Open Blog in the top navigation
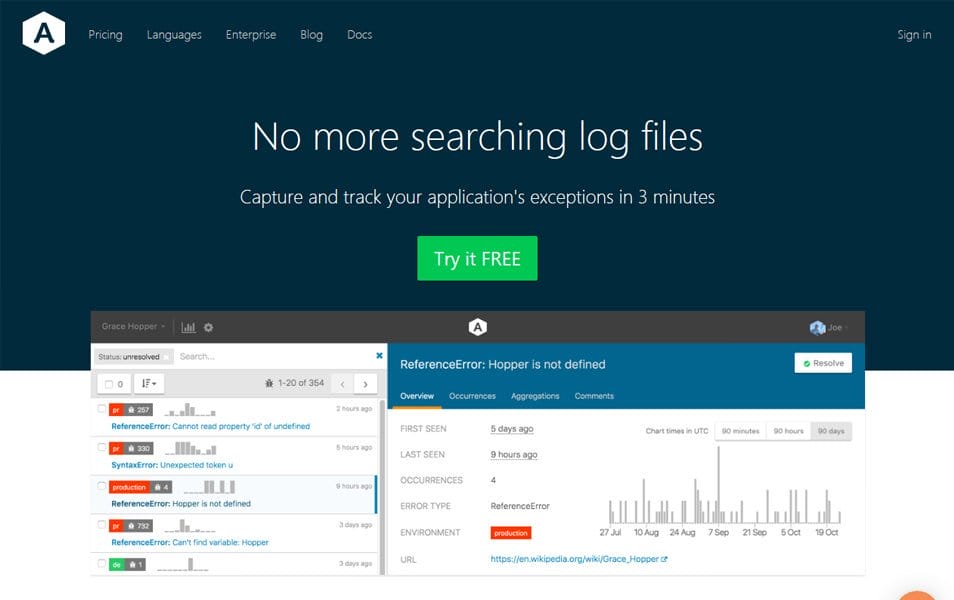Image resolution: width=954 pixels, height=600 pixels. [311, 35]
